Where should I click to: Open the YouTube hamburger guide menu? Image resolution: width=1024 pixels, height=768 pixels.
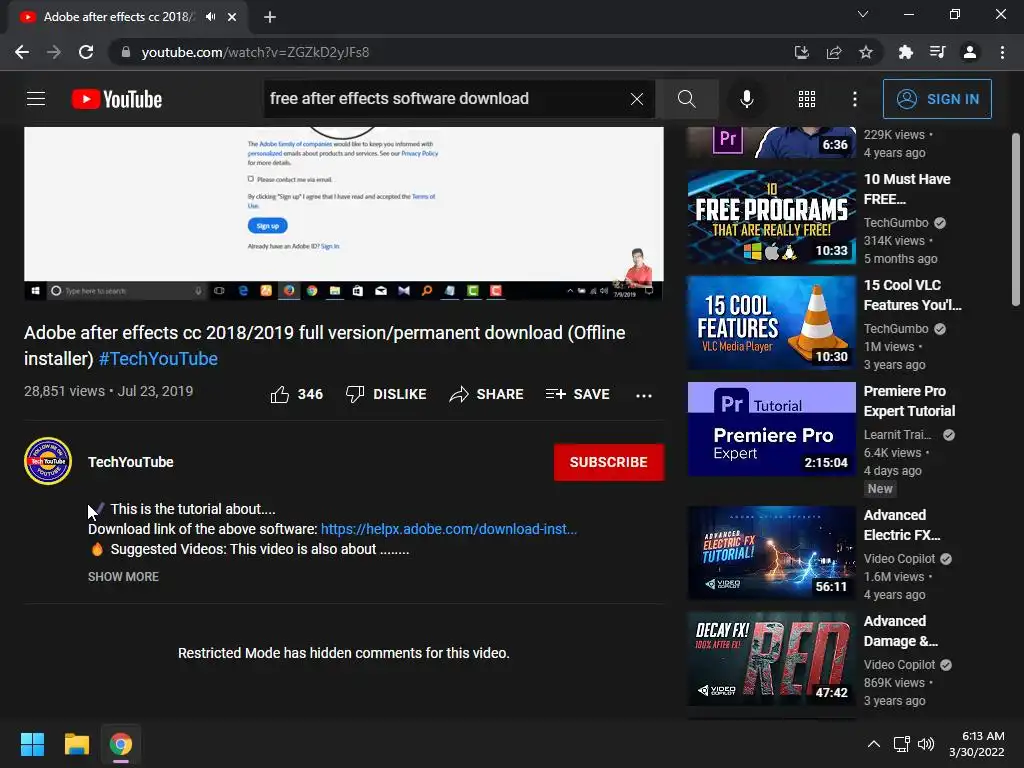coord(36,99)
